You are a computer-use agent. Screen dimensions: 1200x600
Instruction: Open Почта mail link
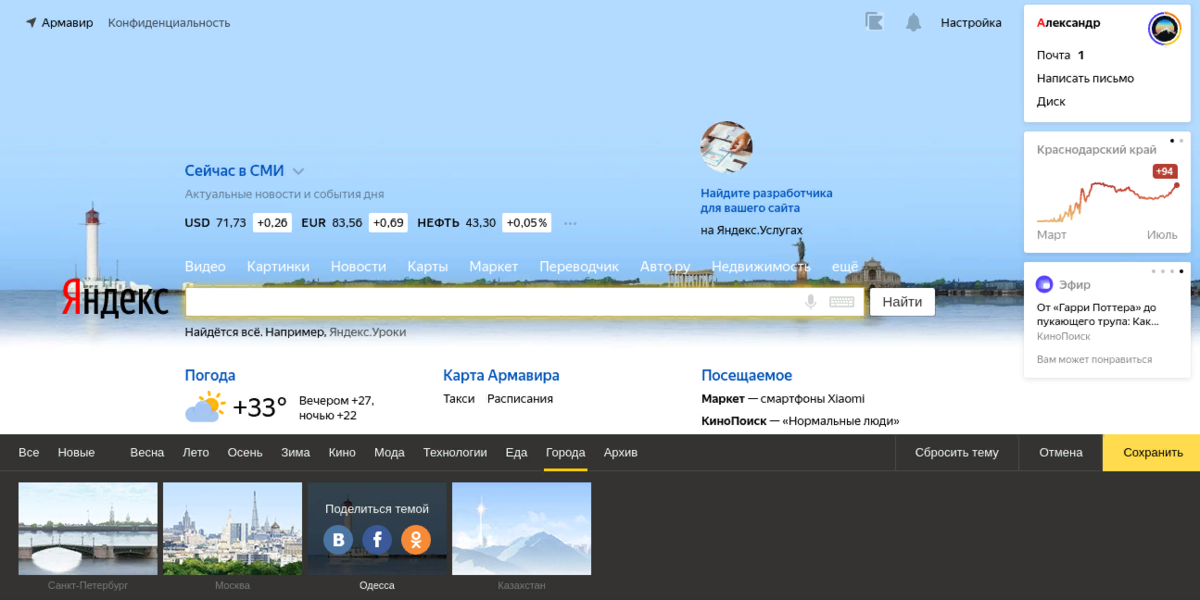coord(1054,55)
